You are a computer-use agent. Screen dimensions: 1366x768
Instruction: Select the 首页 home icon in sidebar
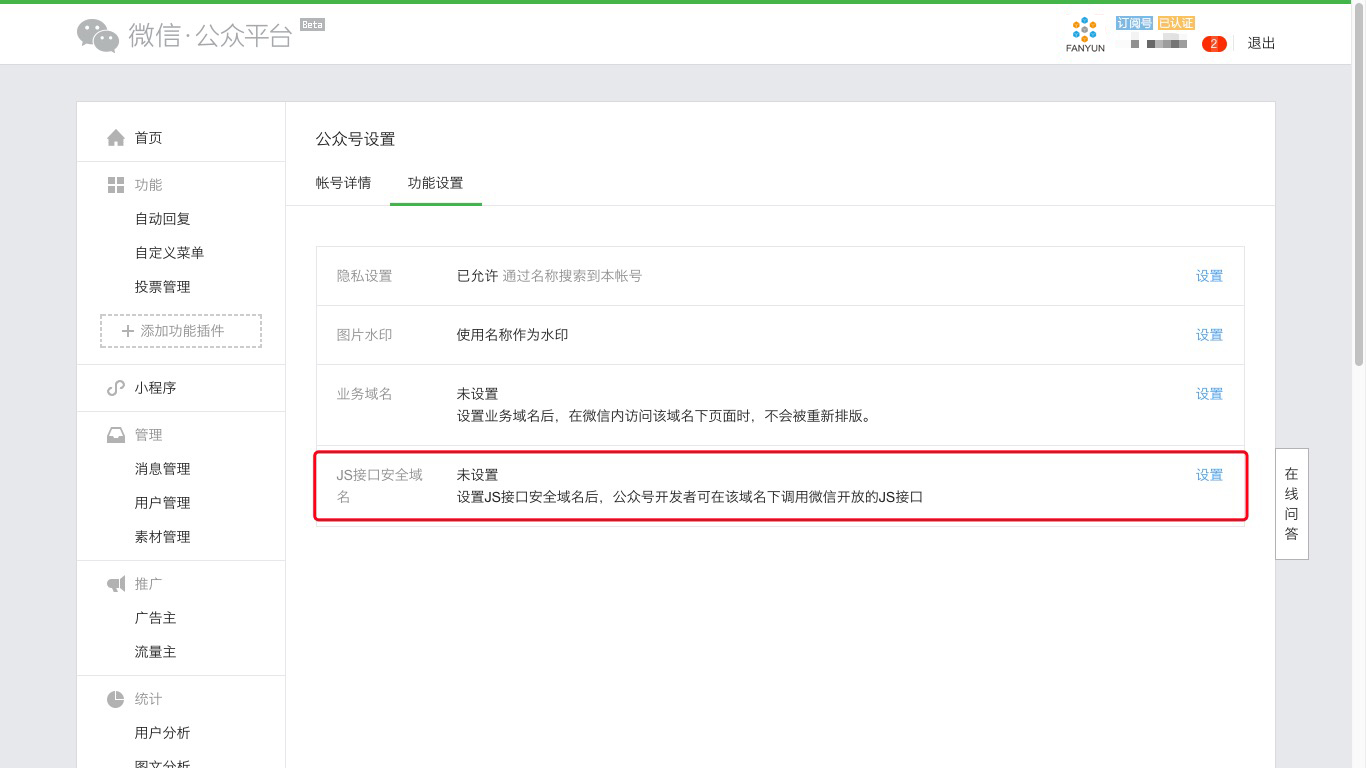[x=114, y=137]
